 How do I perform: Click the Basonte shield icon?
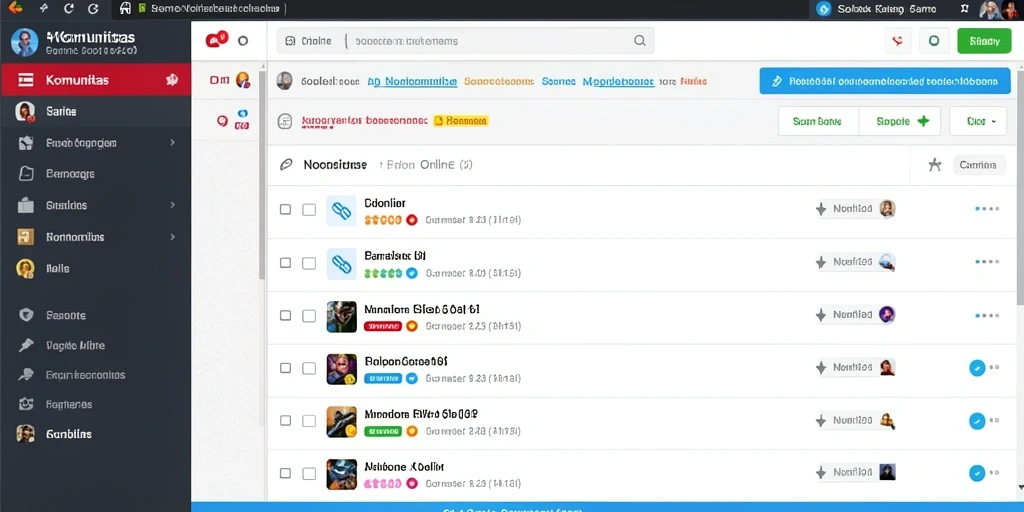pyautogui.click(x=26, y=315)
